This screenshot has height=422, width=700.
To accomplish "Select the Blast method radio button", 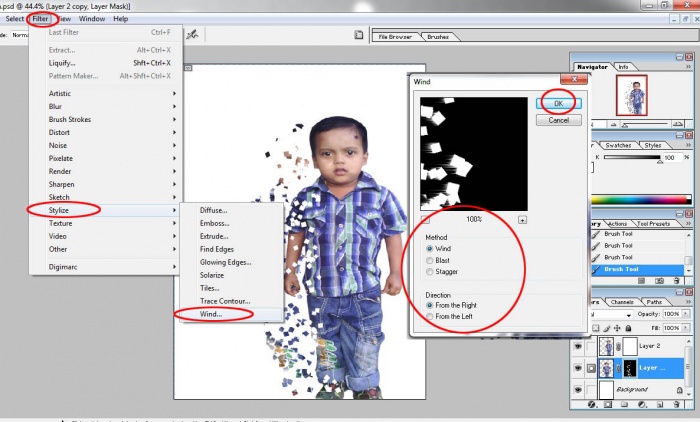I will coord(429,260).
